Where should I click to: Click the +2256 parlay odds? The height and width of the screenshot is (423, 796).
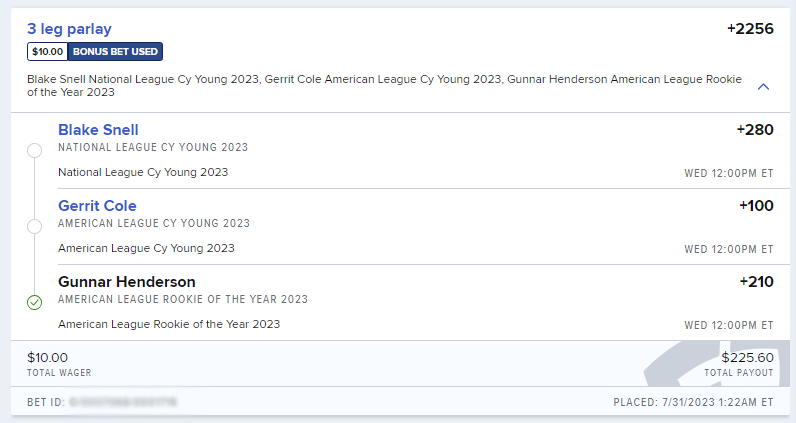(x=750, y=29)
